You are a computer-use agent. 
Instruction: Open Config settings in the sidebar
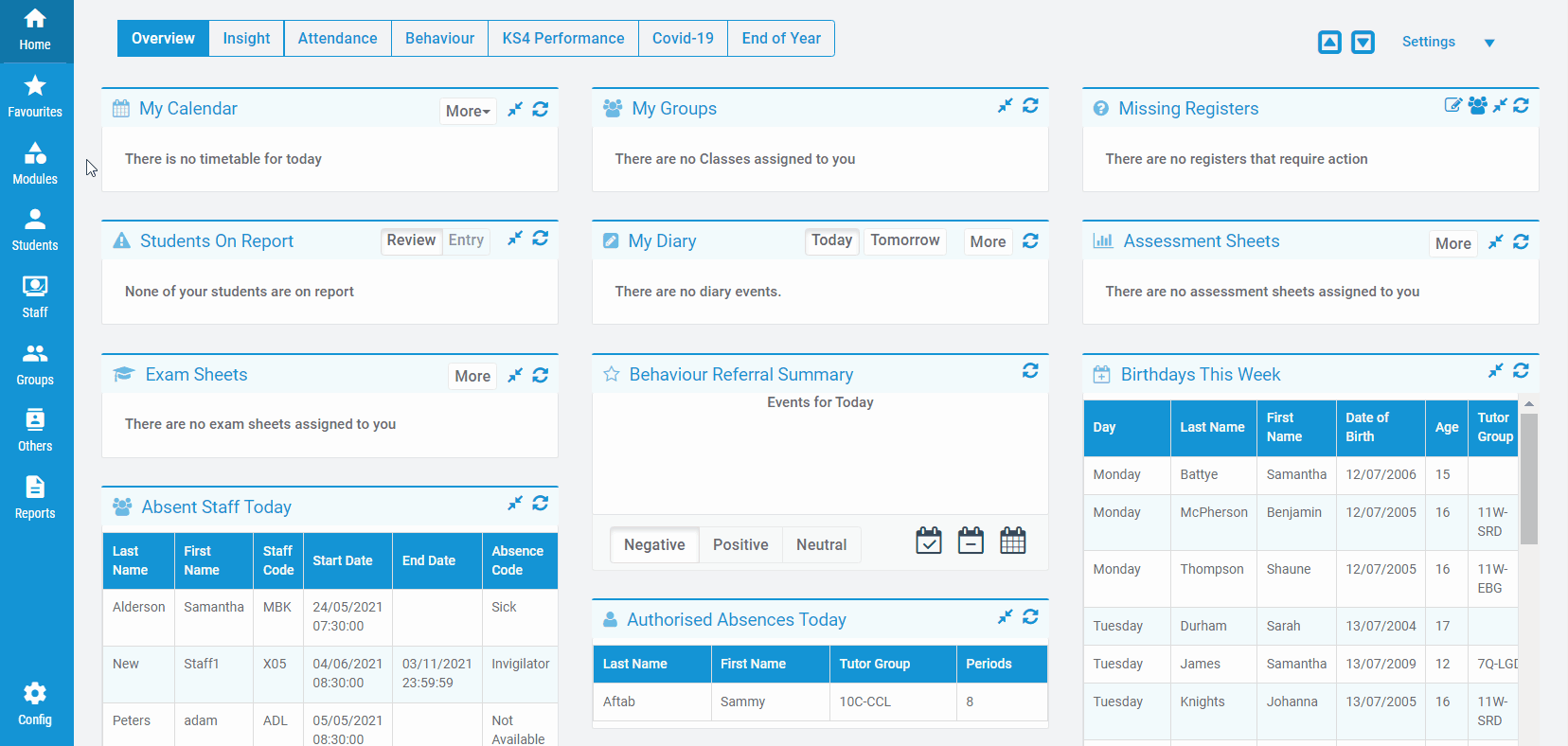35,704
